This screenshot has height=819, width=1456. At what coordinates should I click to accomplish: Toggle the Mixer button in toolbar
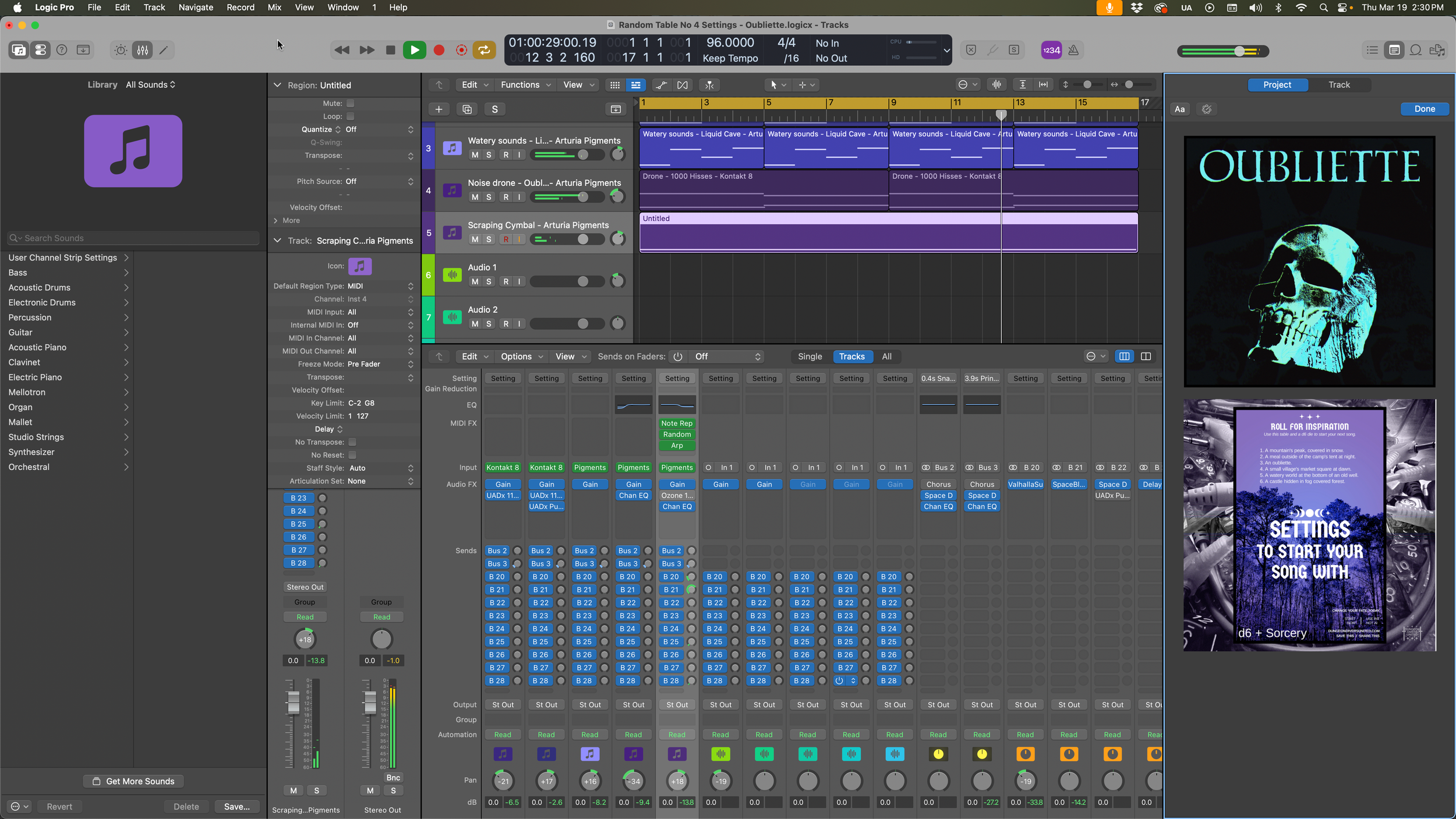[142, 50]
